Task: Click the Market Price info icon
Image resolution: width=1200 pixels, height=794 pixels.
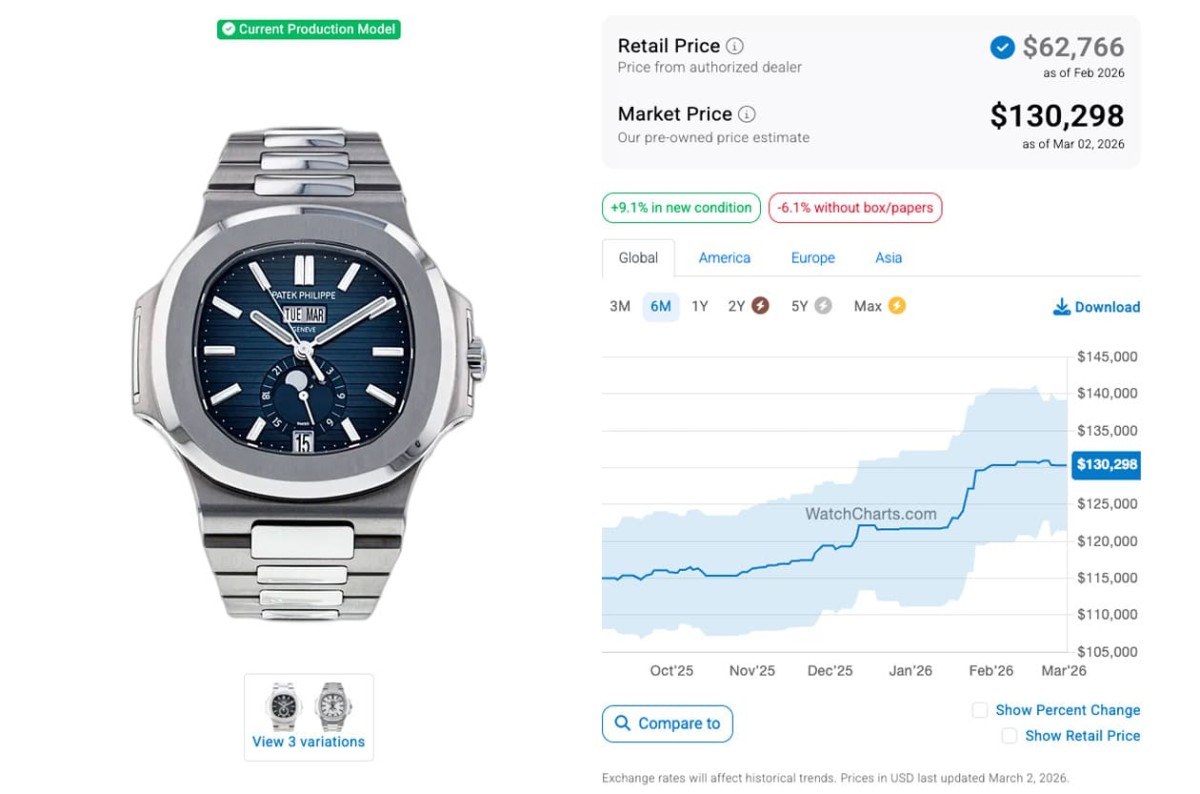Action: 747,114
